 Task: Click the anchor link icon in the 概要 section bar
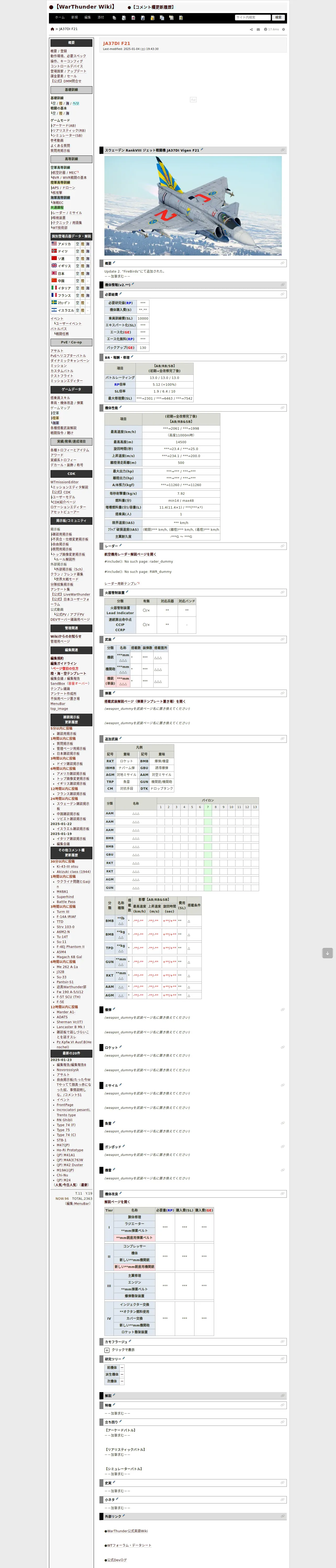[x=282, y=263]
